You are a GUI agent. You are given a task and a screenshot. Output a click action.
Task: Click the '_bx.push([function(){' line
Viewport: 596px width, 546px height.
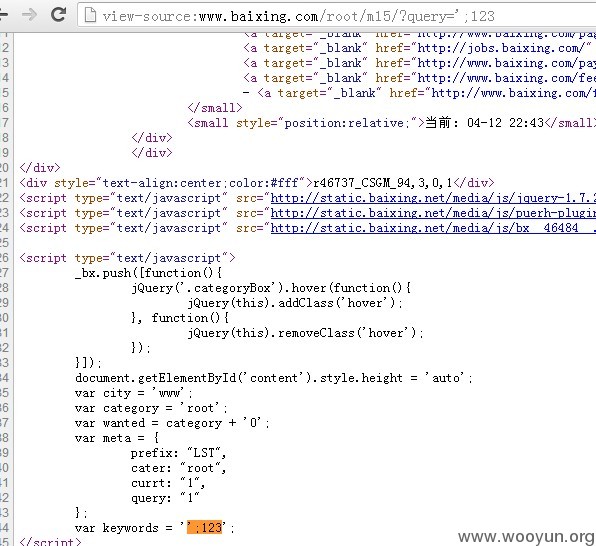point(149,273)
